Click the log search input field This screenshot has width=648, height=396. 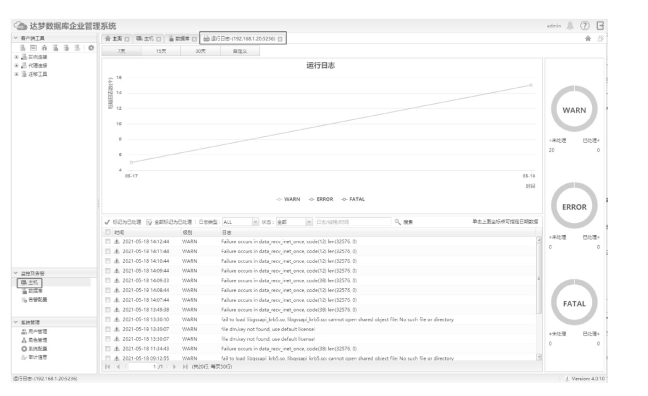pos(353,222)
